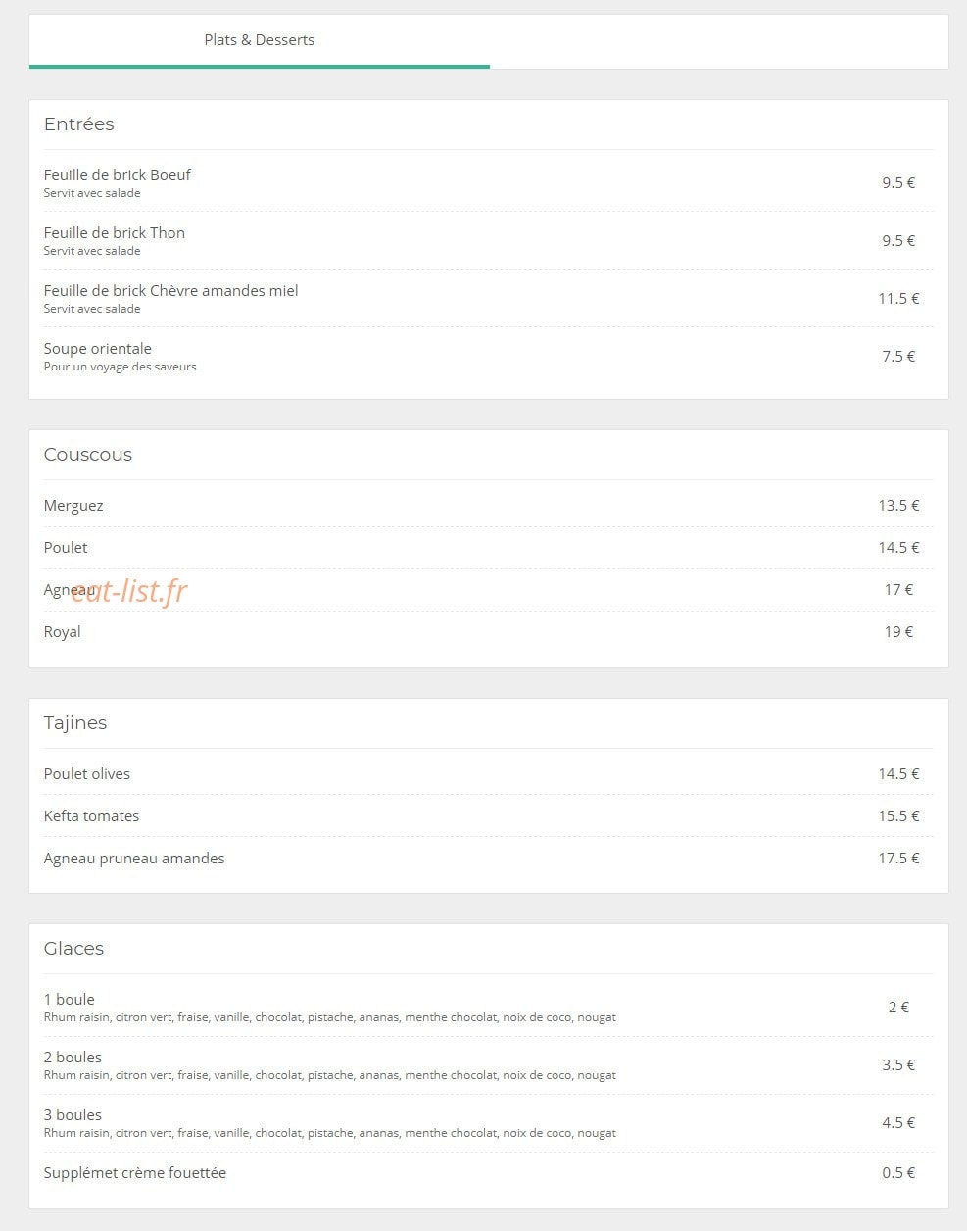This screenshot has width=967, height=1232.
Task: Click the Tajines section heading
Action: pyautogui.click(x=75, y=723)
